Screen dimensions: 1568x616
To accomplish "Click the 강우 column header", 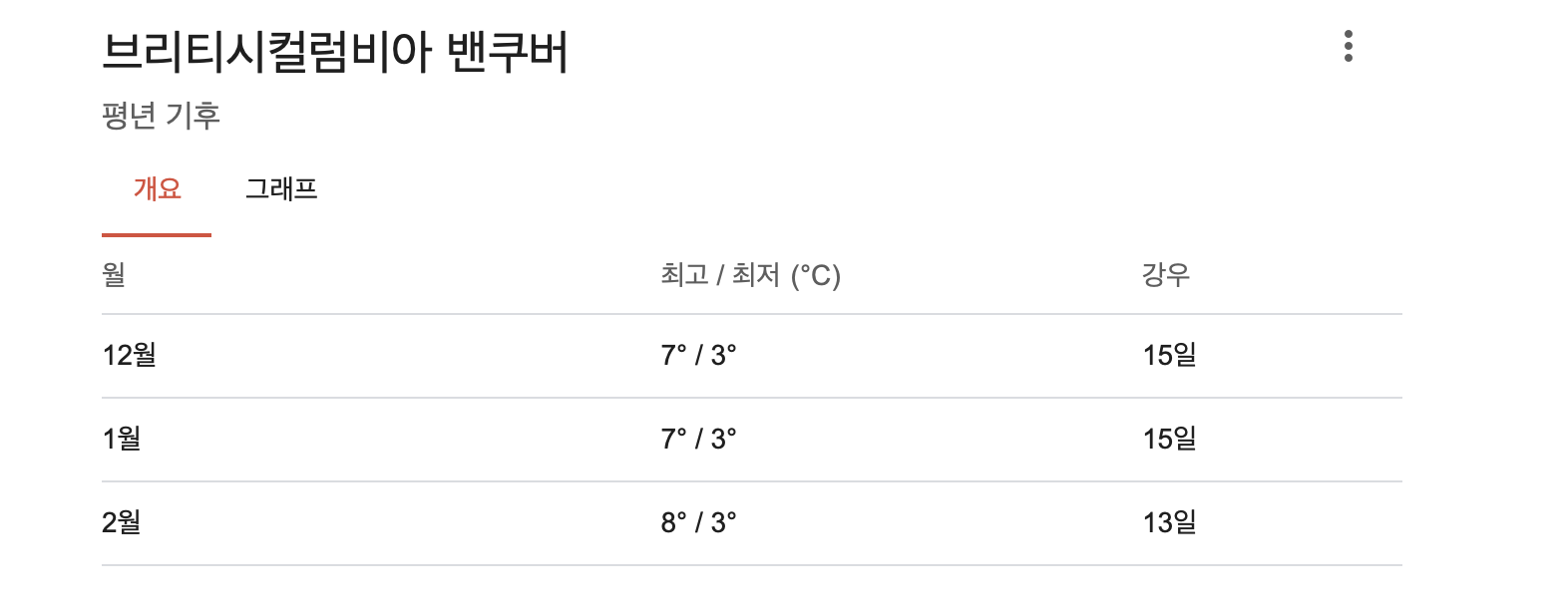I will (x=1166, y=274).
